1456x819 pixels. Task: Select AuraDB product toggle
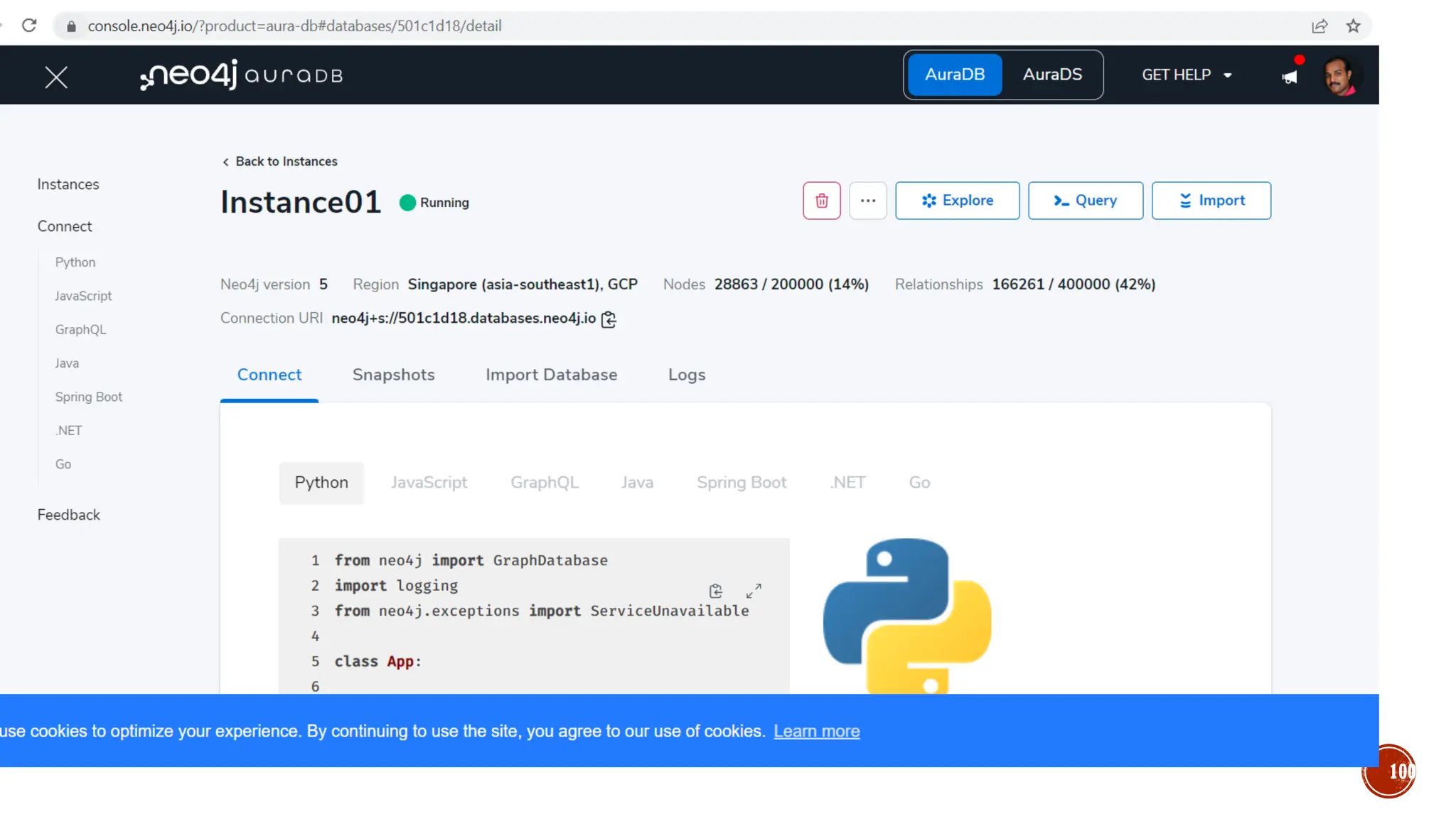(x=954, y=75)
